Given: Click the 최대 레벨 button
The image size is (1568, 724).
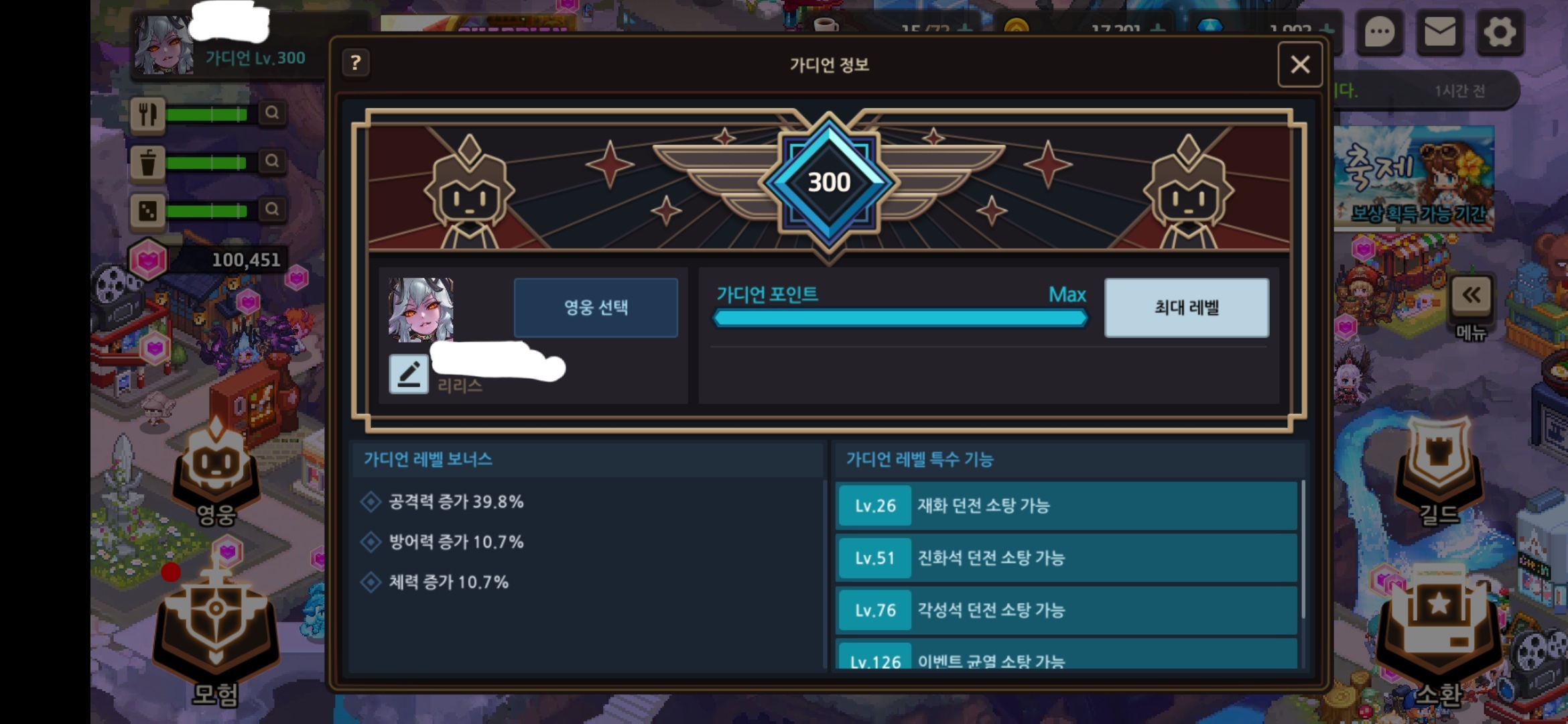Looking at the screenshot, I should [1187, 308].
